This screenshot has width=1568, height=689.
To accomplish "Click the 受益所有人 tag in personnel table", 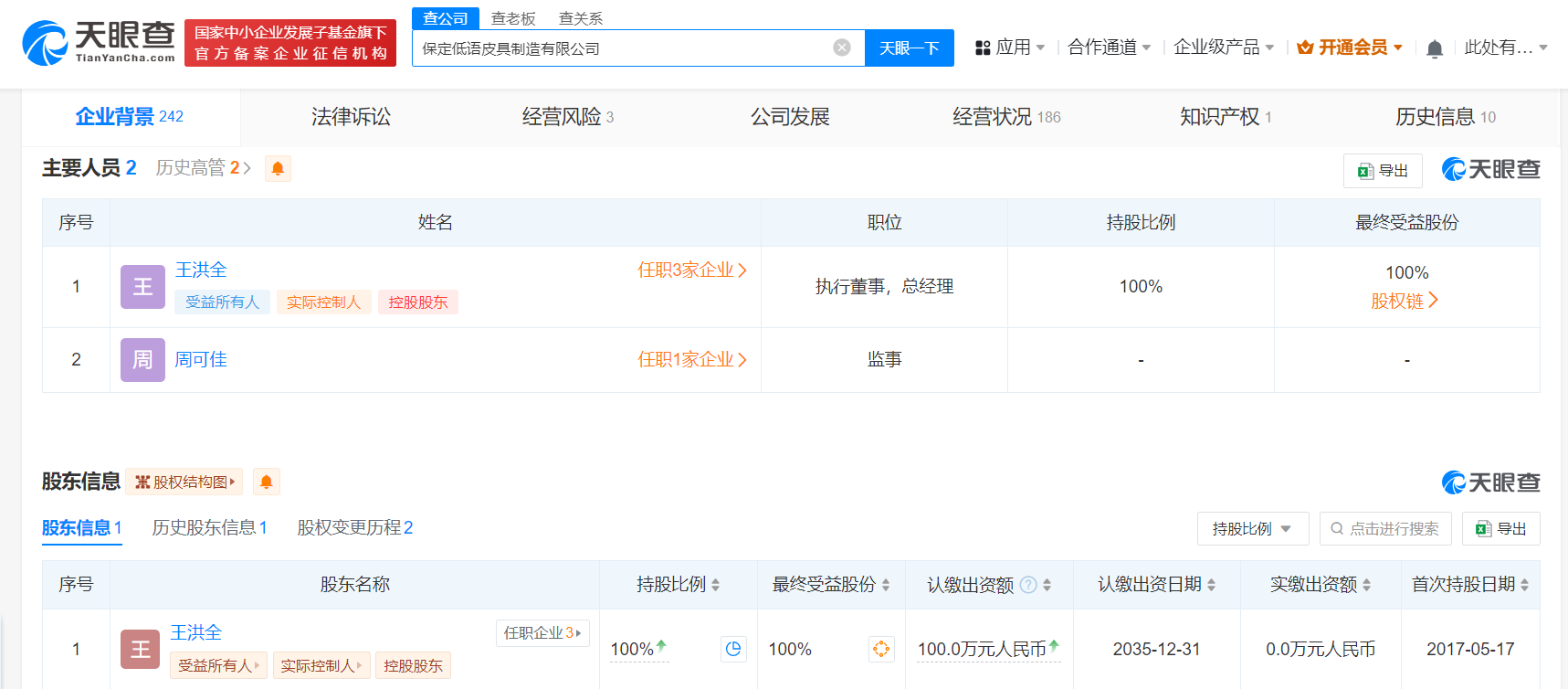I will 222,302.
